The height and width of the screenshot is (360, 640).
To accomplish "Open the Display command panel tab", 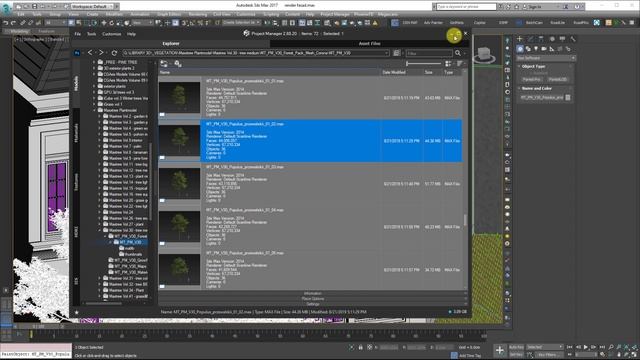I will (562, 39).
